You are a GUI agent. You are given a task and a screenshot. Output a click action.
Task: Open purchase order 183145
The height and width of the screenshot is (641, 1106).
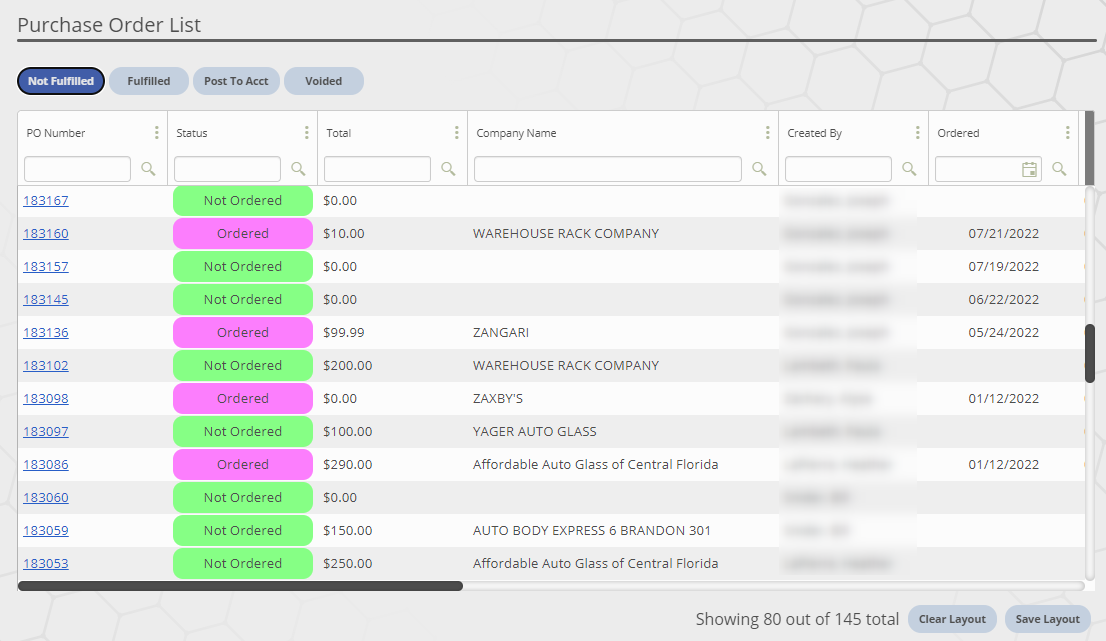46,300
